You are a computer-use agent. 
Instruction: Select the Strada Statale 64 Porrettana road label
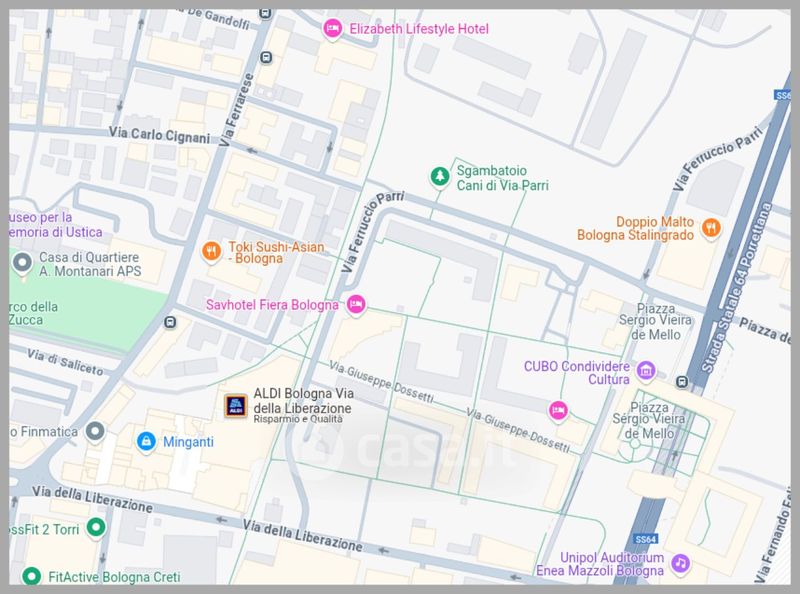click(x=736, y=288)
